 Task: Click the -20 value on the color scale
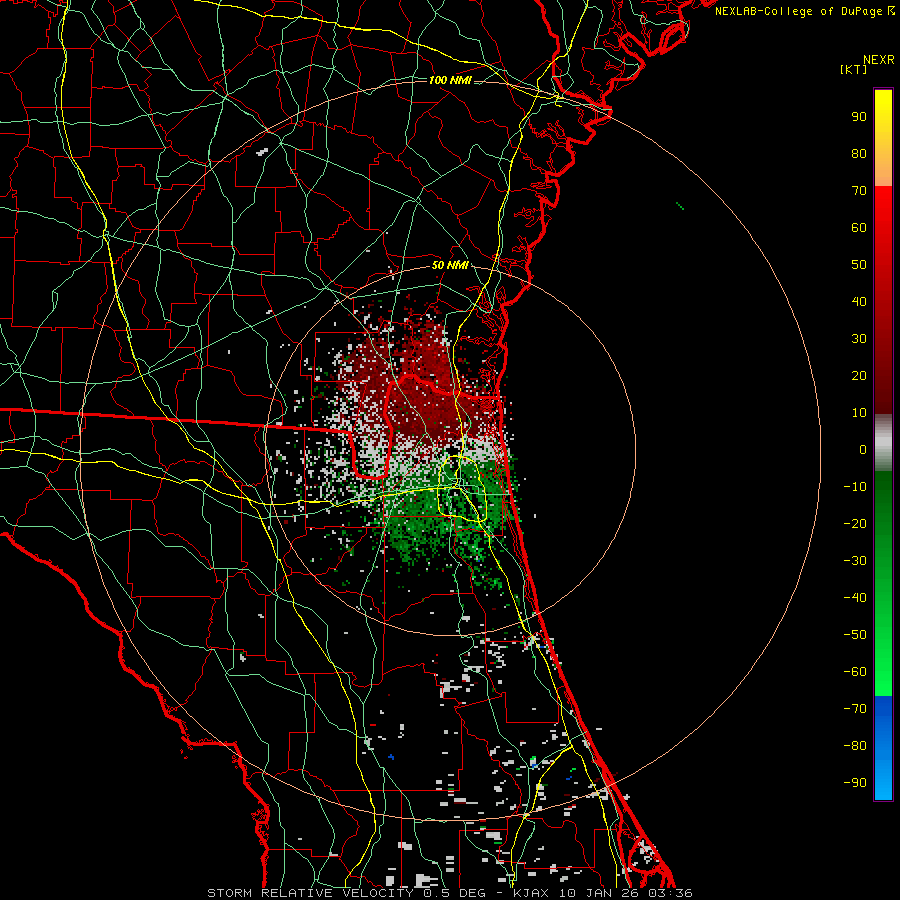coord(855,524)
